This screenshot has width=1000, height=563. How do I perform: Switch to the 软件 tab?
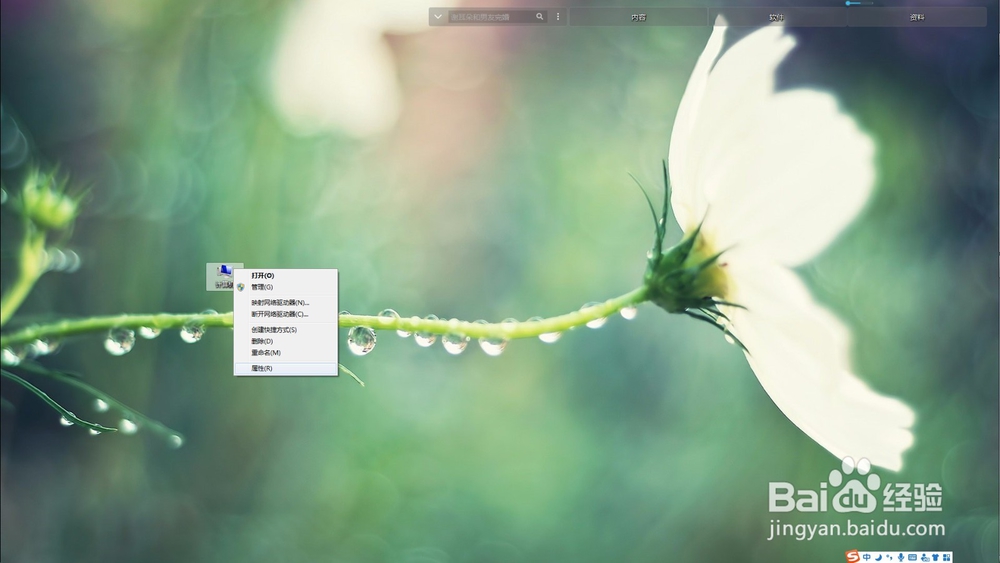(x=777, y=17)
